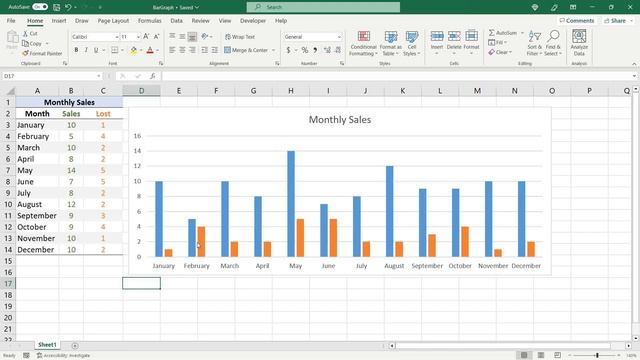This screenshot has width=640, height=360.
Task: Click Analyze Data
Action: click(579, 43)
